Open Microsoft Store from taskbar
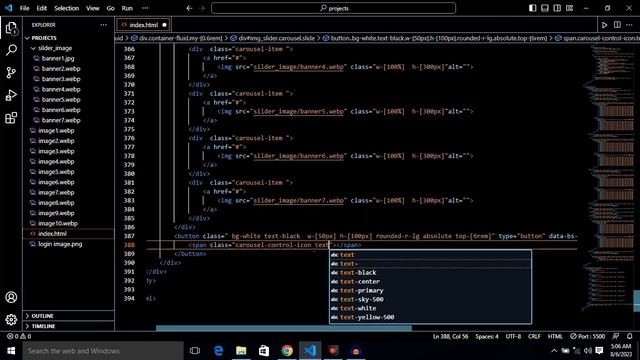This screenshot has height=360, width=640. [264, 351]
